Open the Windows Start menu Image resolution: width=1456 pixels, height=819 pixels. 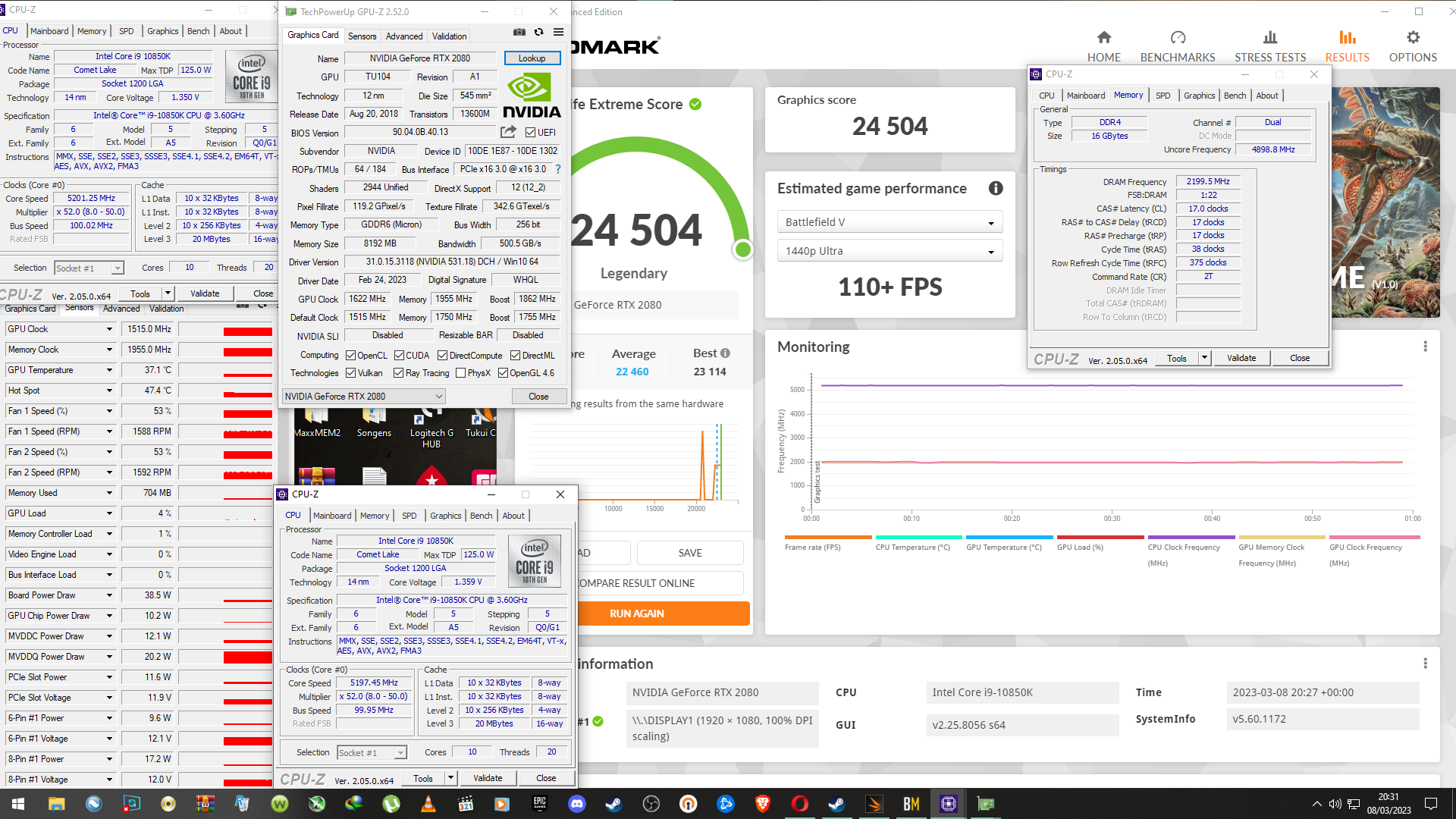pos(18,804)
